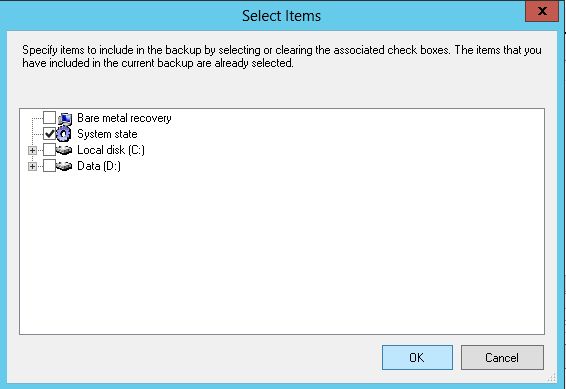Expand the Local disk (C:) tree node
The image size is (566, 389).
coord(32,150)
